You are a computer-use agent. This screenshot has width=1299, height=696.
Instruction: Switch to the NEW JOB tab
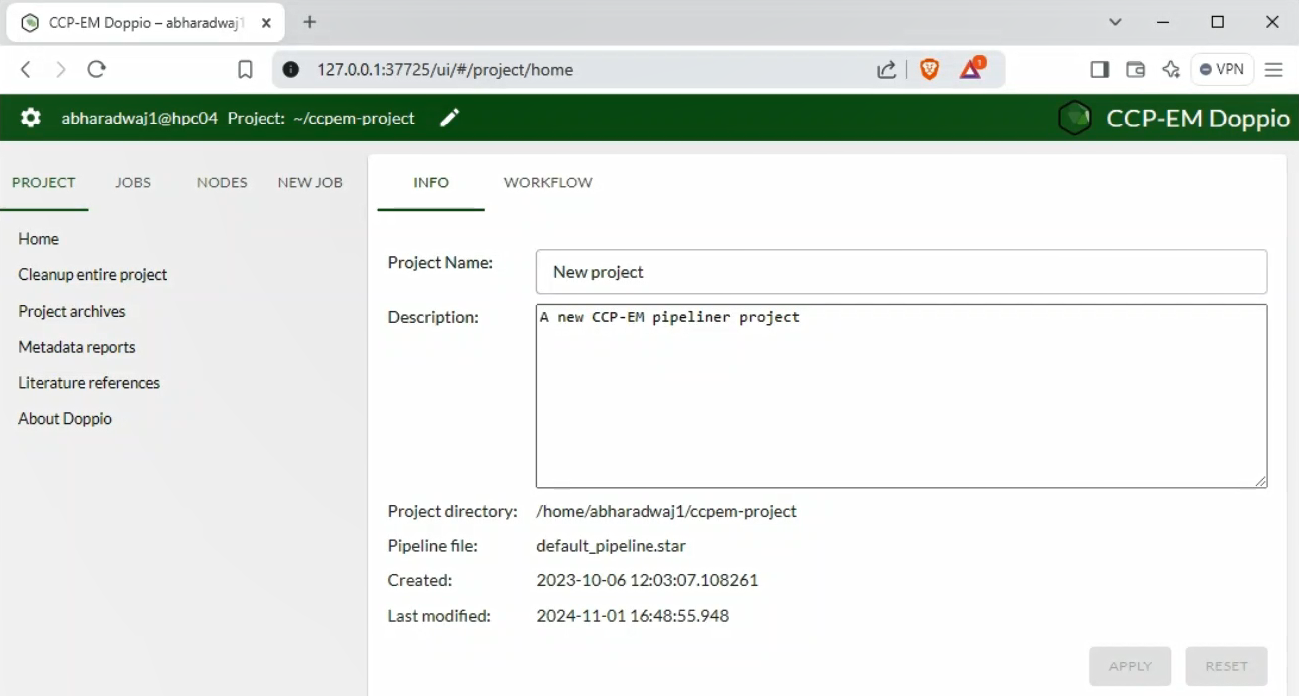click(x=310, y=182)
